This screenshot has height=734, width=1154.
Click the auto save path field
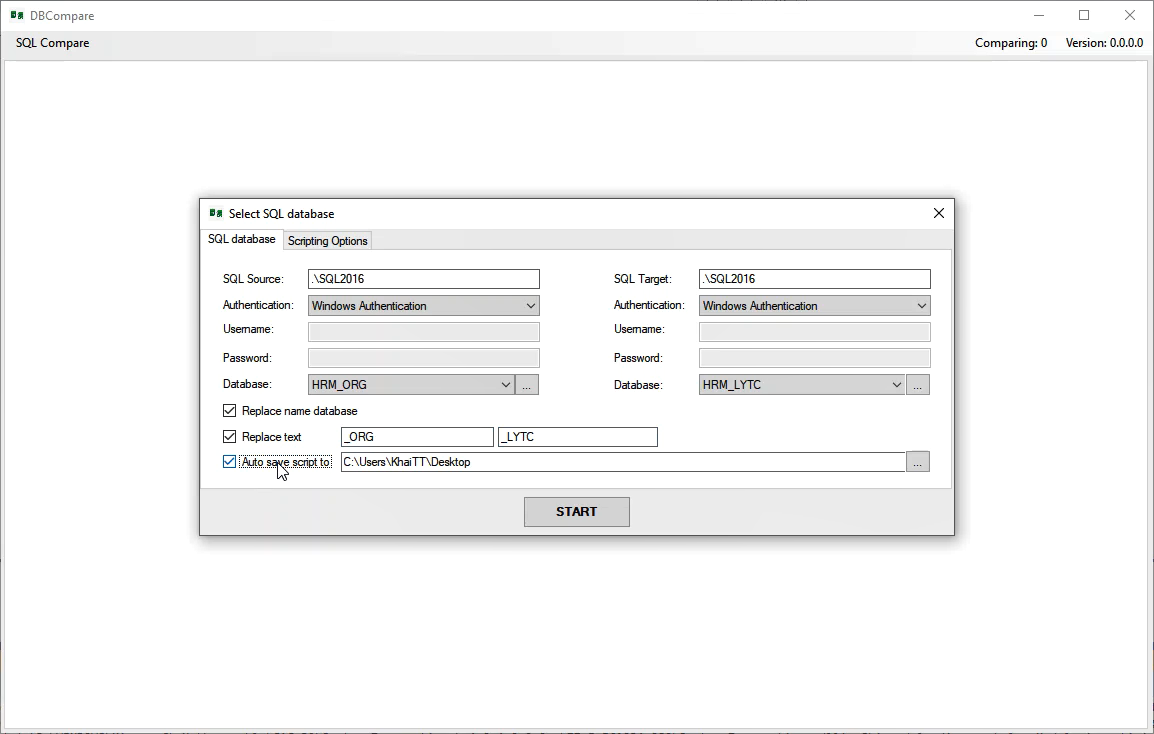point(623,462)
